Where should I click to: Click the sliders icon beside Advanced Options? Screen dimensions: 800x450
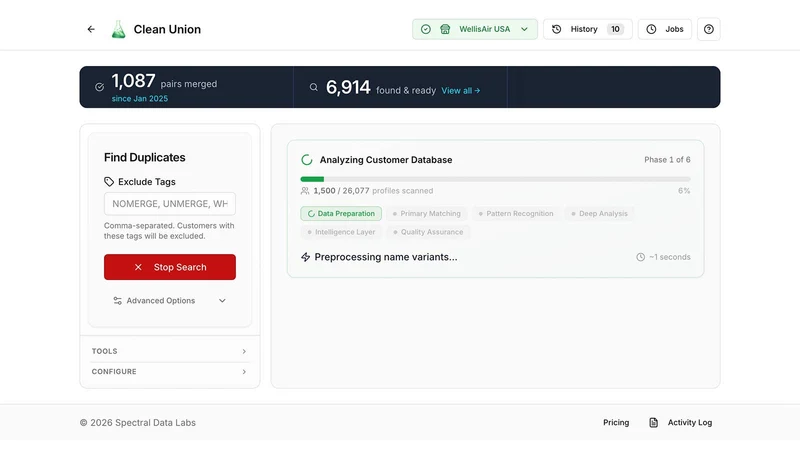[117, 301]
